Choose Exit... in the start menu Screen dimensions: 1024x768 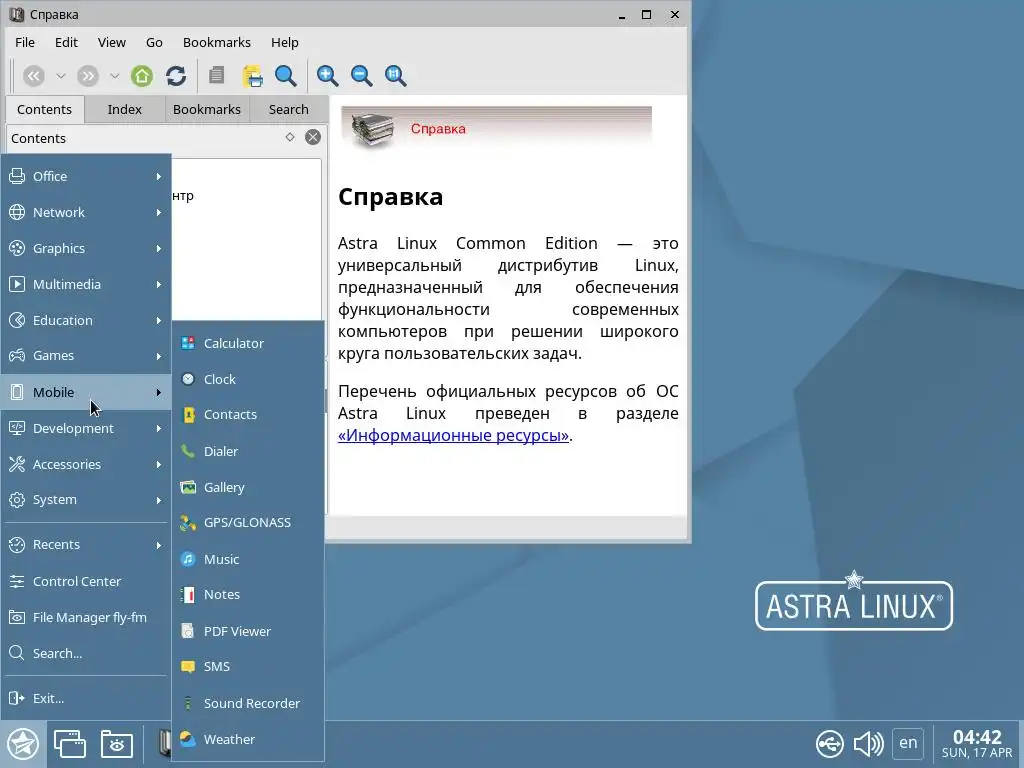point(86,698)
